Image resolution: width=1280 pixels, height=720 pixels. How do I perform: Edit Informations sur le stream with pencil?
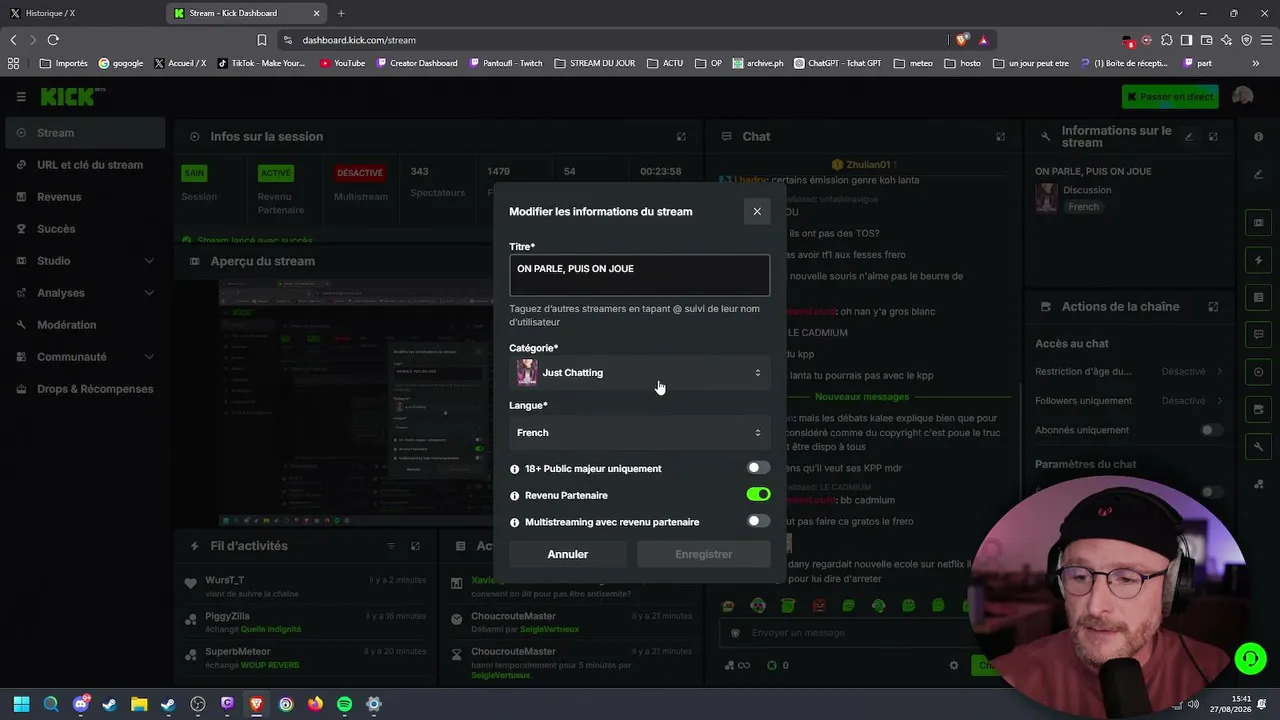(1189, 137)
